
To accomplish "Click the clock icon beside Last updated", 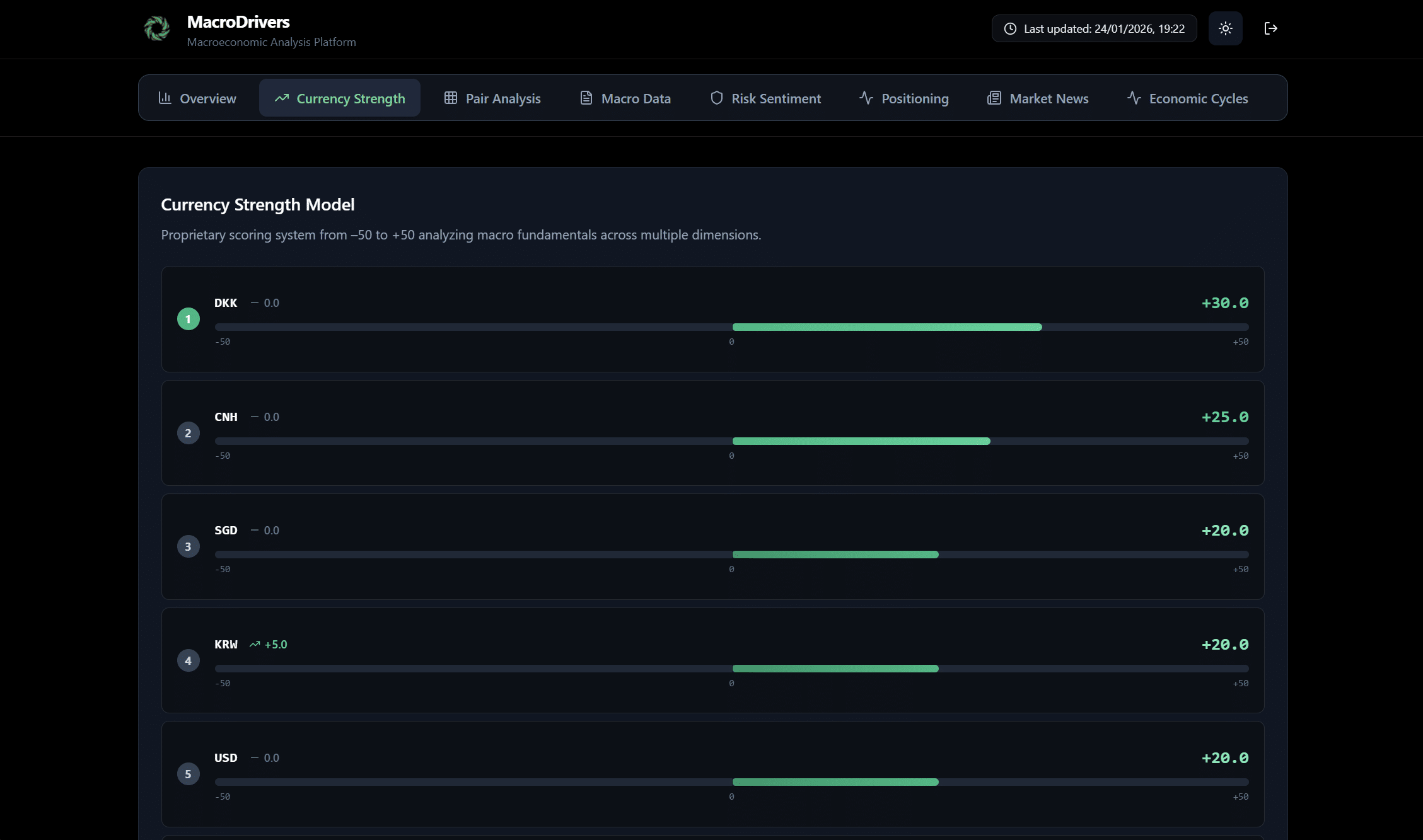I will pyautogui.click(x=1010, y=29).
